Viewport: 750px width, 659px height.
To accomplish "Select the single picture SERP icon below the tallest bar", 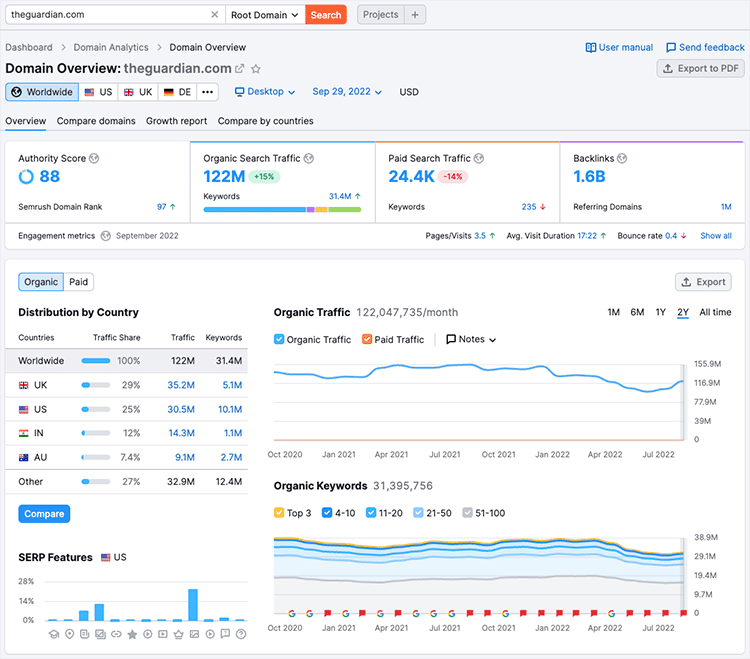I will pos(194,634).
